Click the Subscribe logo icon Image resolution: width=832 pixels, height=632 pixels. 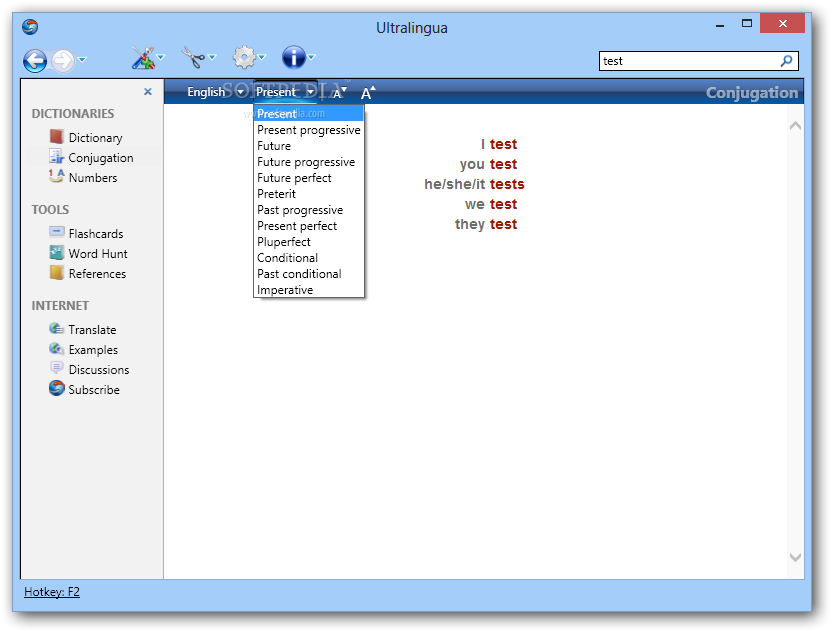(x=56, y=388)
